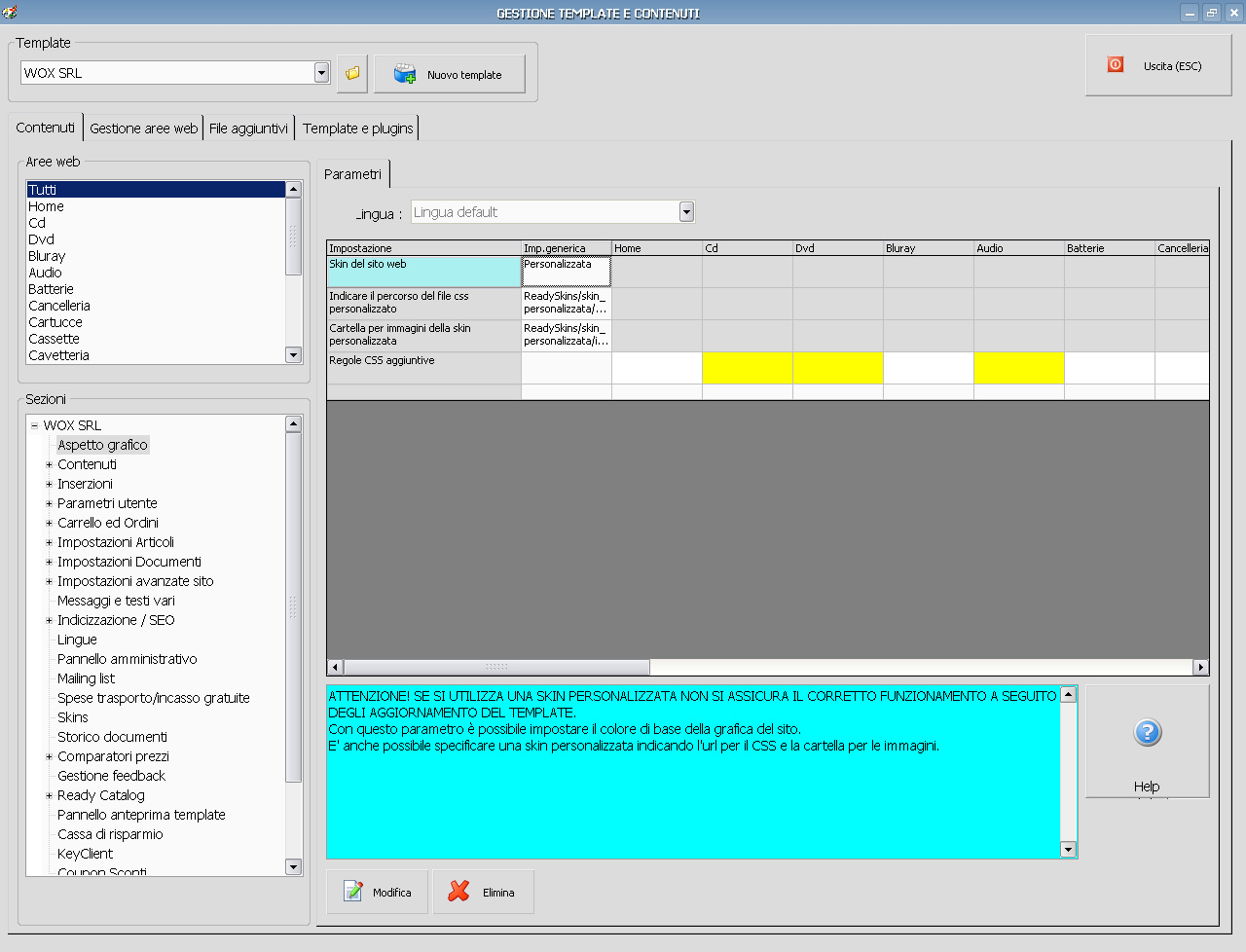1246x952 pixels.
Task: Click the red Uscita (ESC) exit button
Action: 1157,65
